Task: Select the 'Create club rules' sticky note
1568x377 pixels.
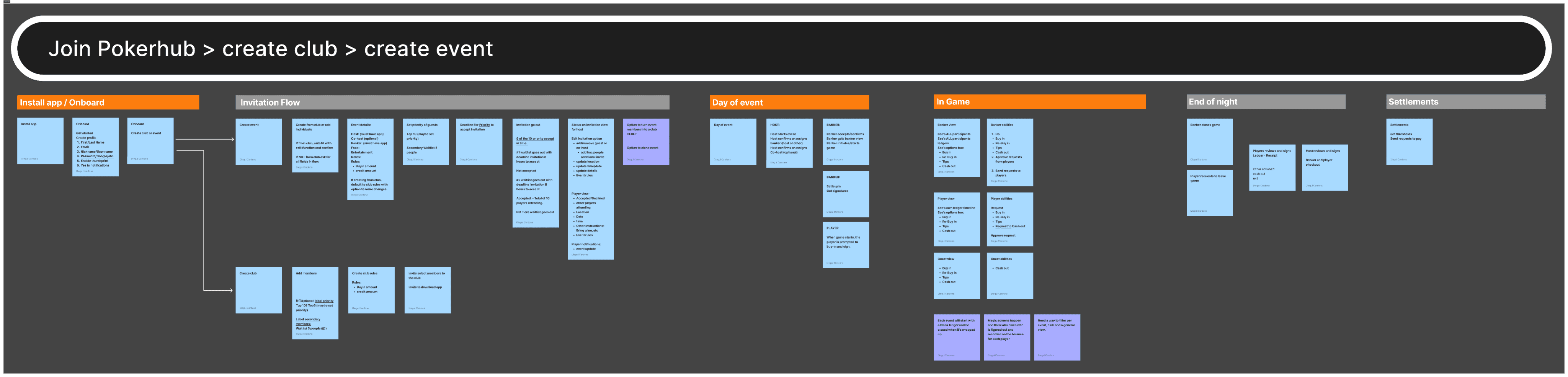Action: coord(371,290)
